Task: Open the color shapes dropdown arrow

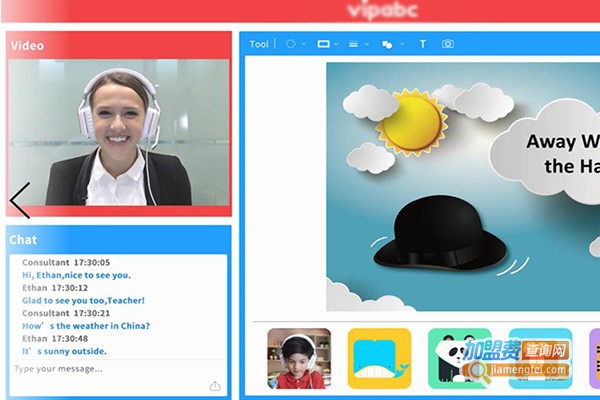Action: click(402, 44)
